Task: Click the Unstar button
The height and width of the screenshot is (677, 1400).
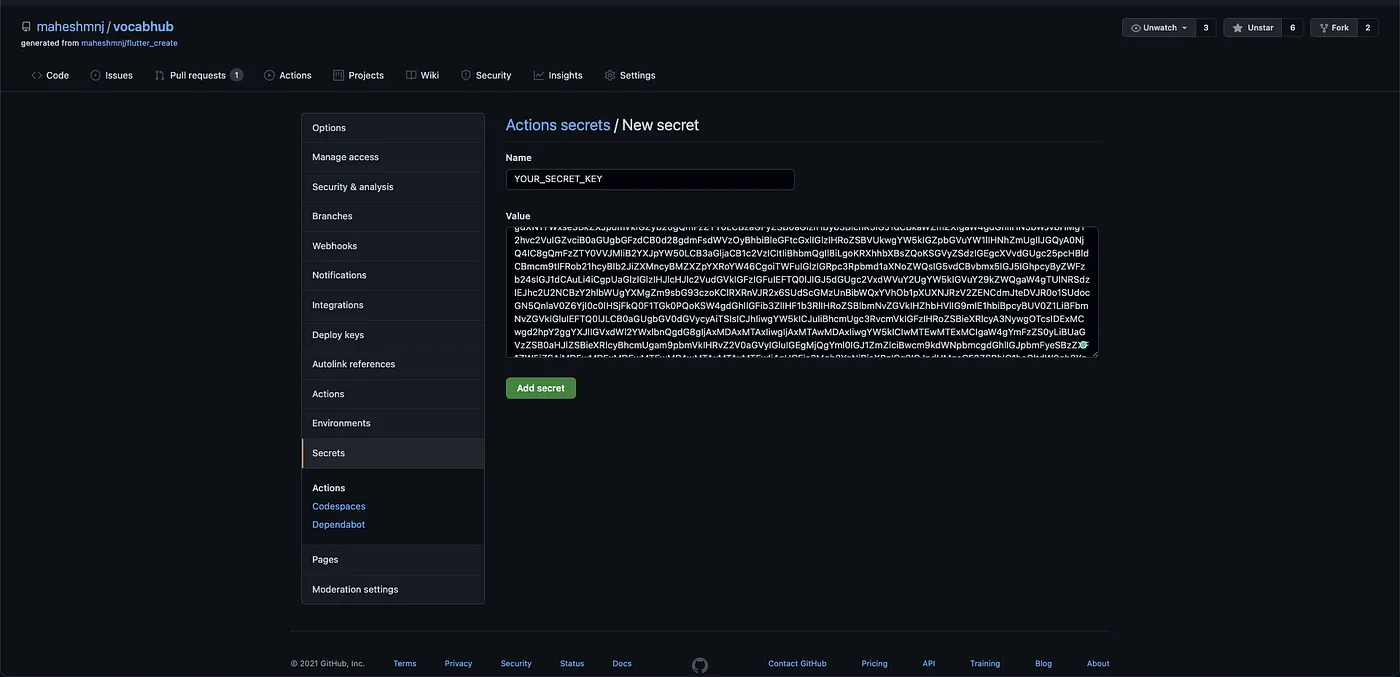Action: (1253, 28)
